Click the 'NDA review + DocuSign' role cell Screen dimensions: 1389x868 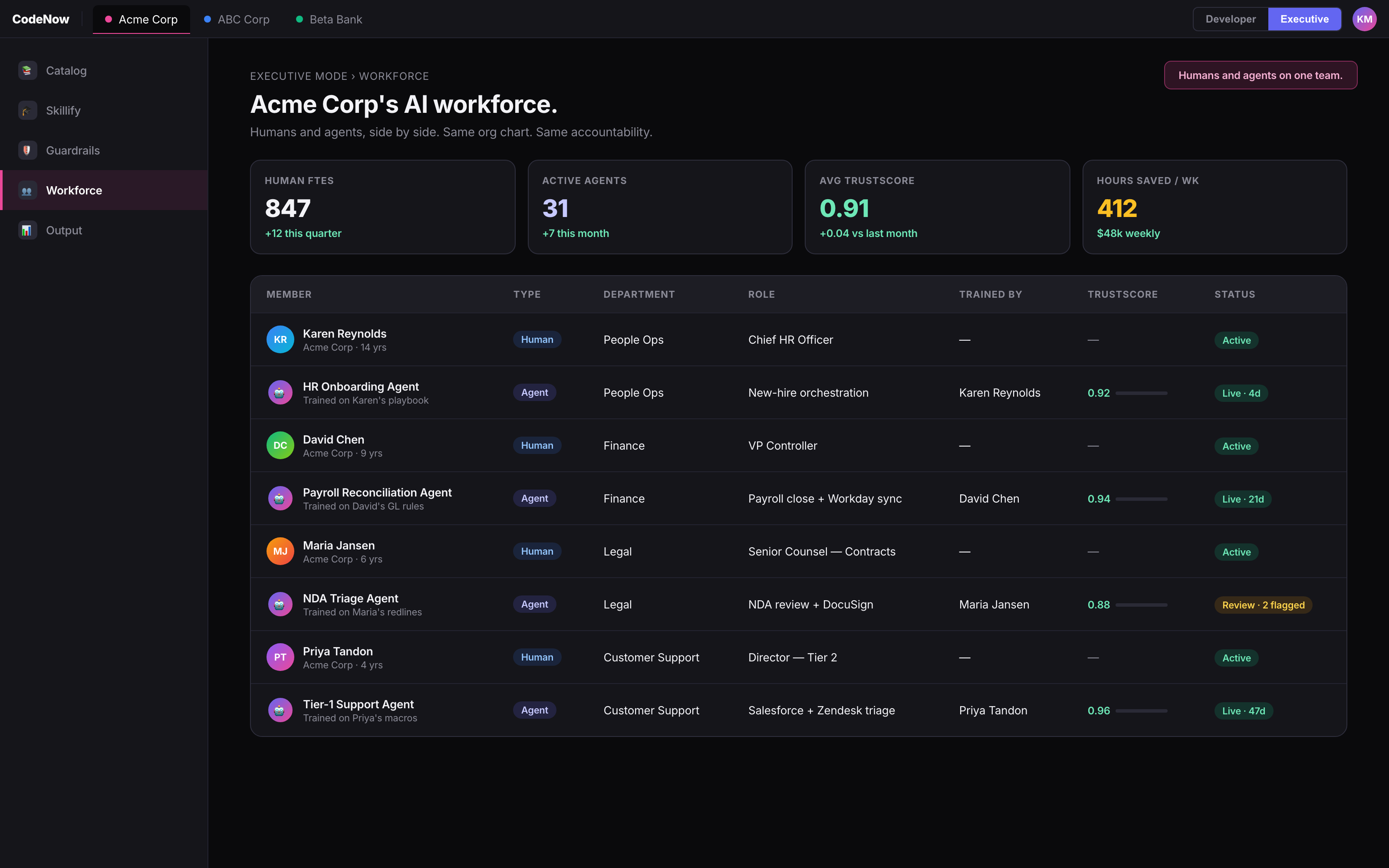(810, 605)
